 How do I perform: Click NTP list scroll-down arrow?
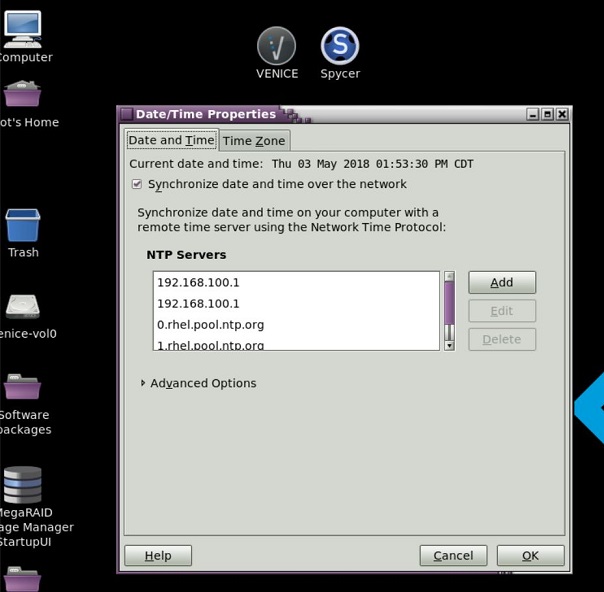[449, 345]
